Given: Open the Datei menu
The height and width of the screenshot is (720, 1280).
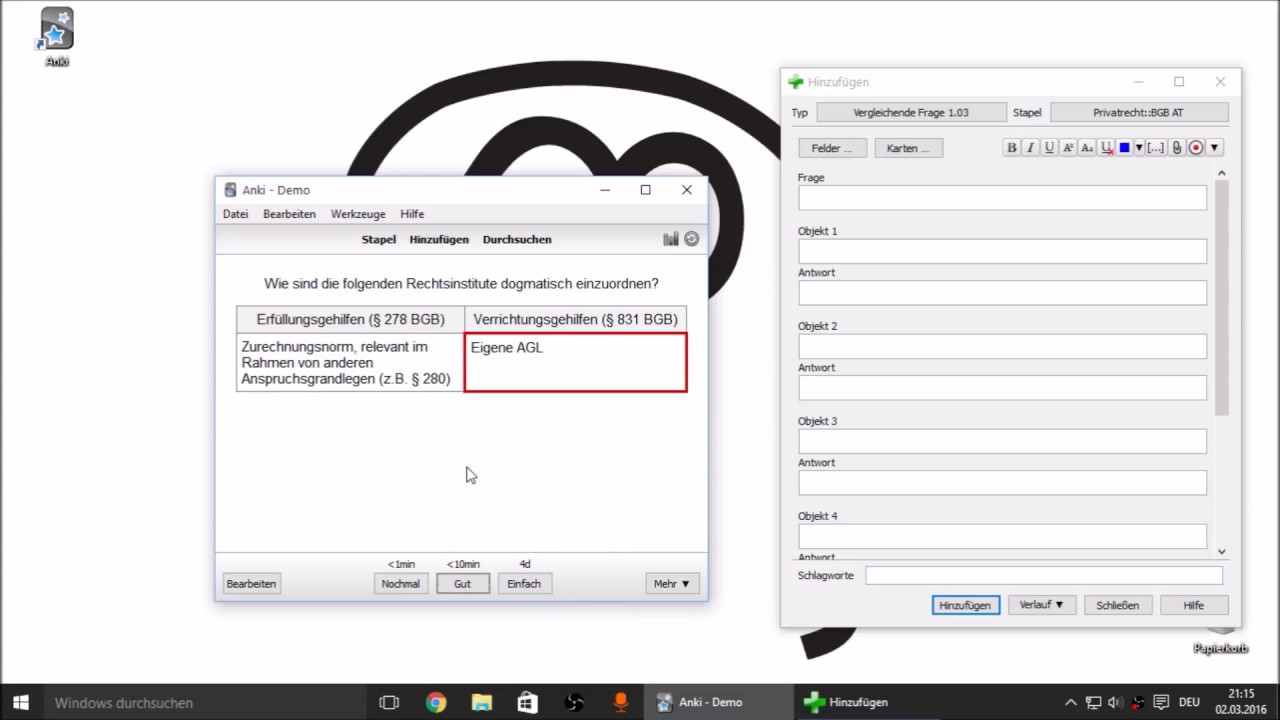Looking at the screenshot, I should (236, 214).
